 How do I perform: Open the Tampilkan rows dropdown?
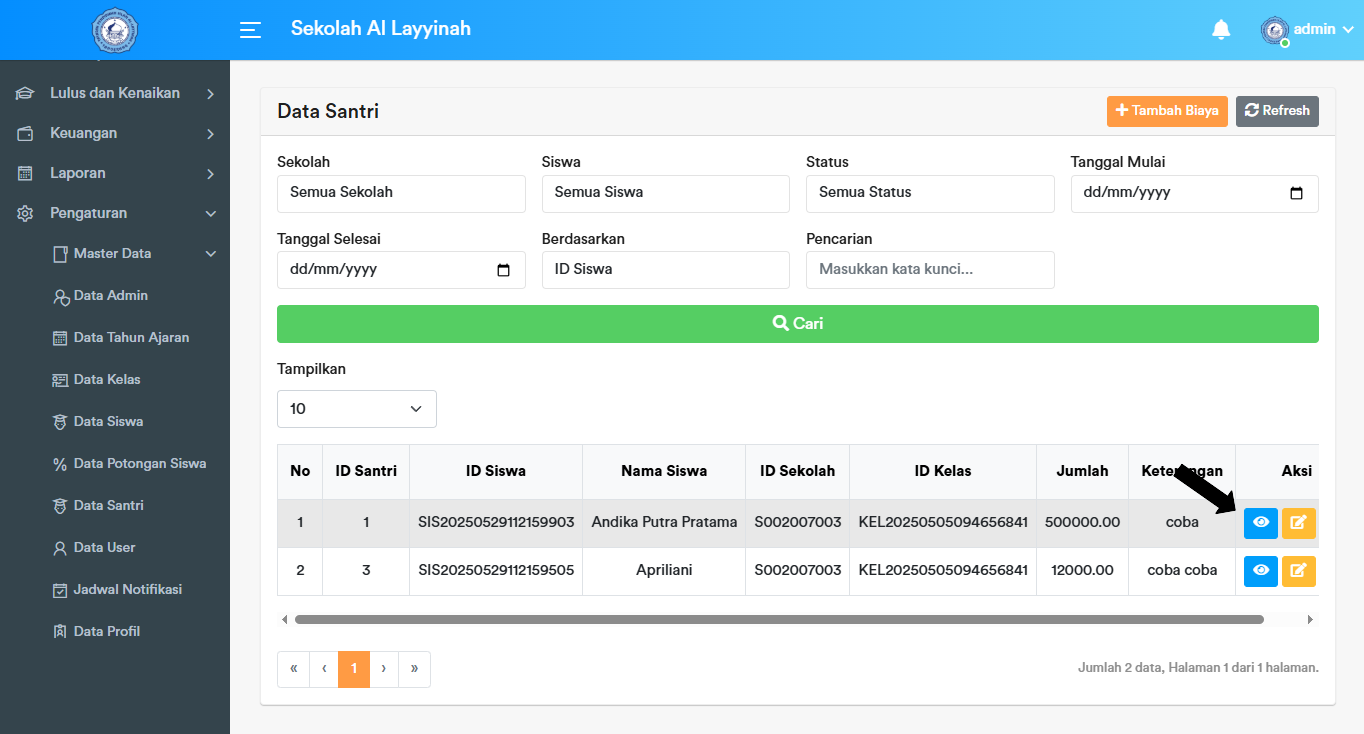click(x=356, y=409)
